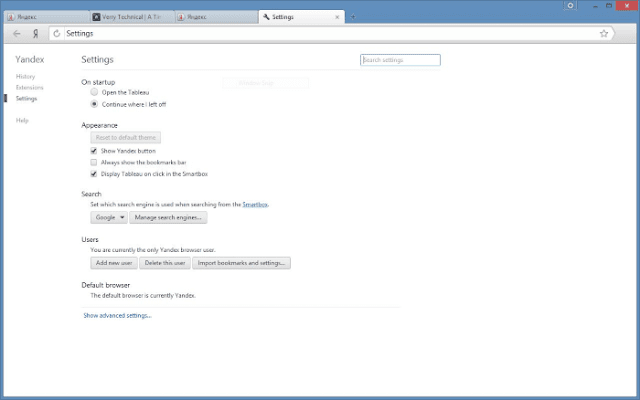The image size is (640, 400).
Task: Maximize the browser window
Action: point(609,6)
